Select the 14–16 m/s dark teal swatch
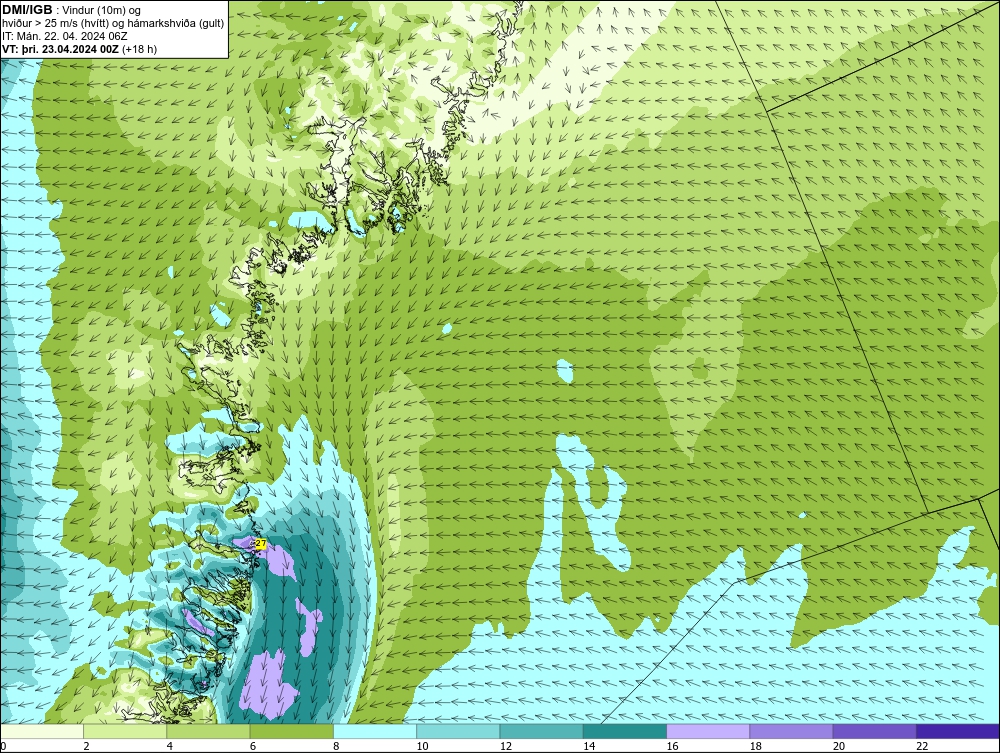The image size is (1000, 753). (x=624, y=731)
